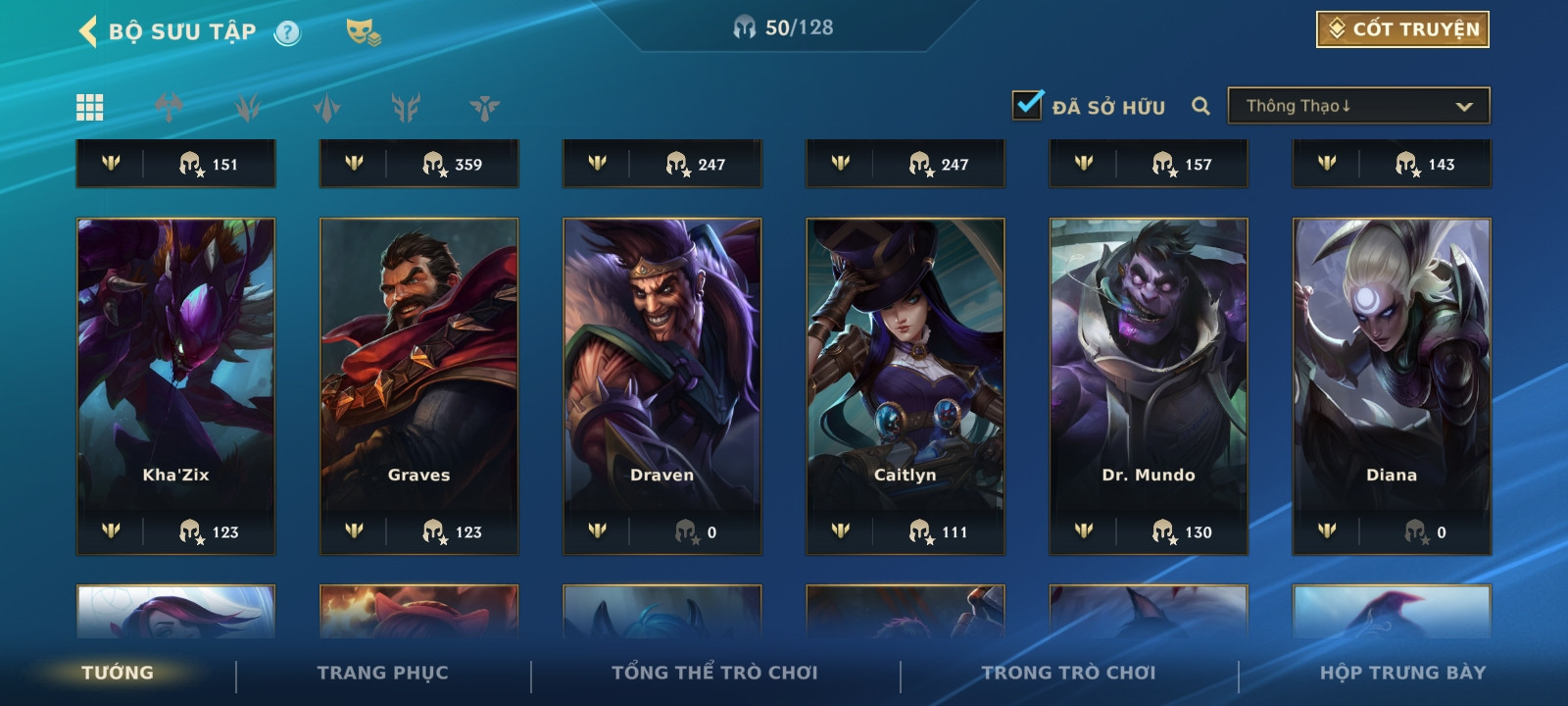
Task: Filter champions by the claw-shaped Jungle icon
Action: 248,107
